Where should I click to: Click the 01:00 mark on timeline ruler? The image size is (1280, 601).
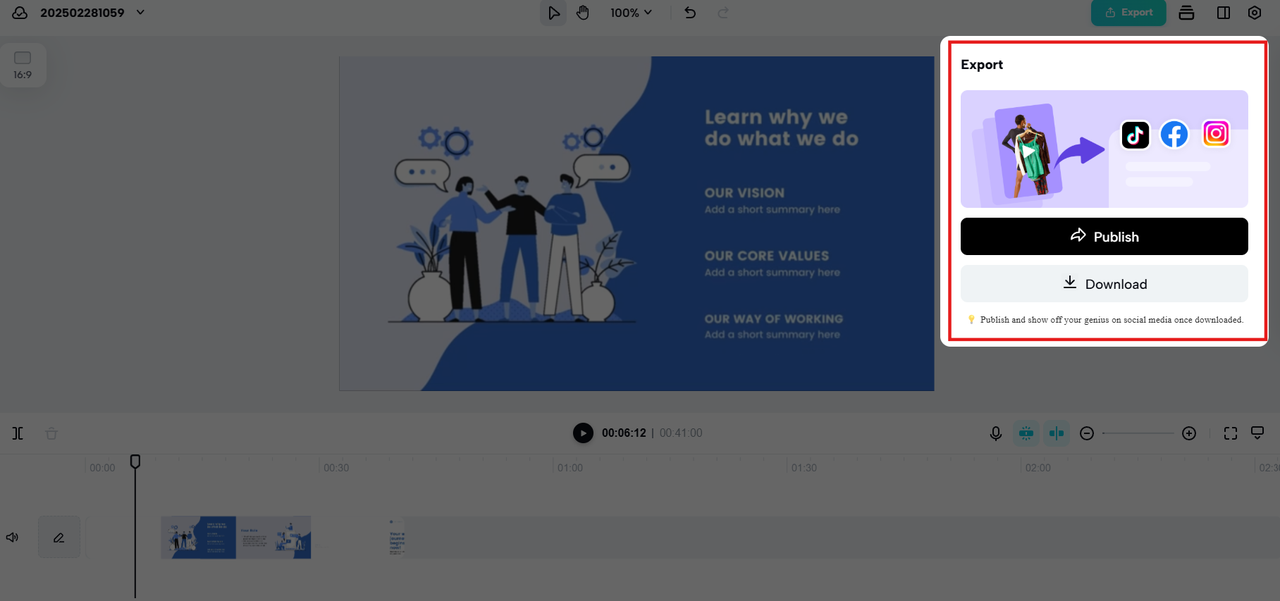[570, 468]
